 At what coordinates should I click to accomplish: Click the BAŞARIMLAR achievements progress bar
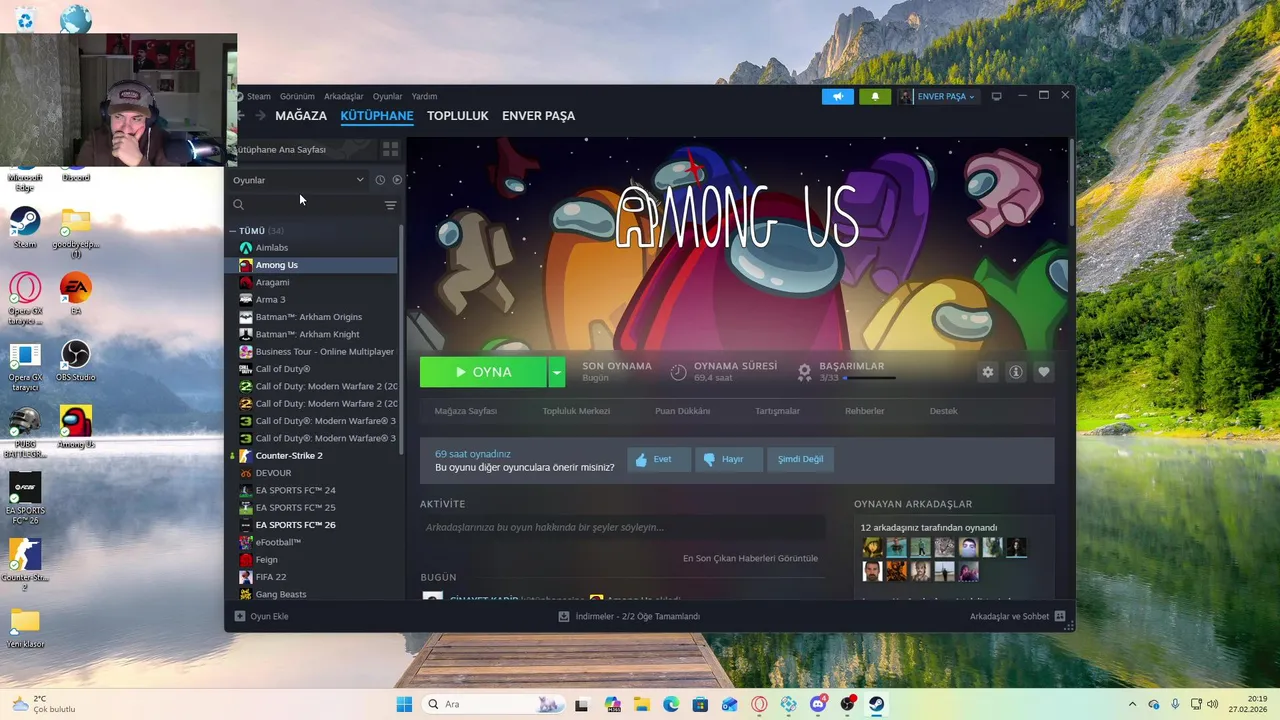pos(869,378)
